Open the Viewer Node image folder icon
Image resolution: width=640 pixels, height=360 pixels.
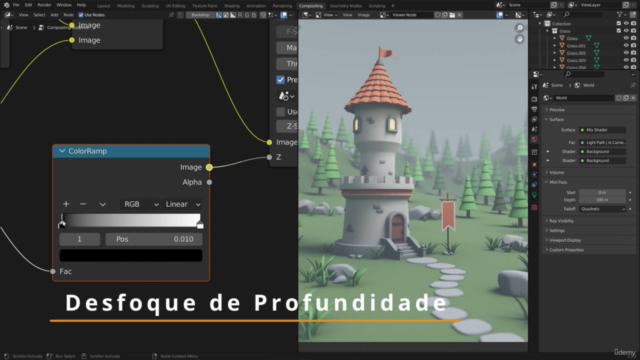pos(452,15)
